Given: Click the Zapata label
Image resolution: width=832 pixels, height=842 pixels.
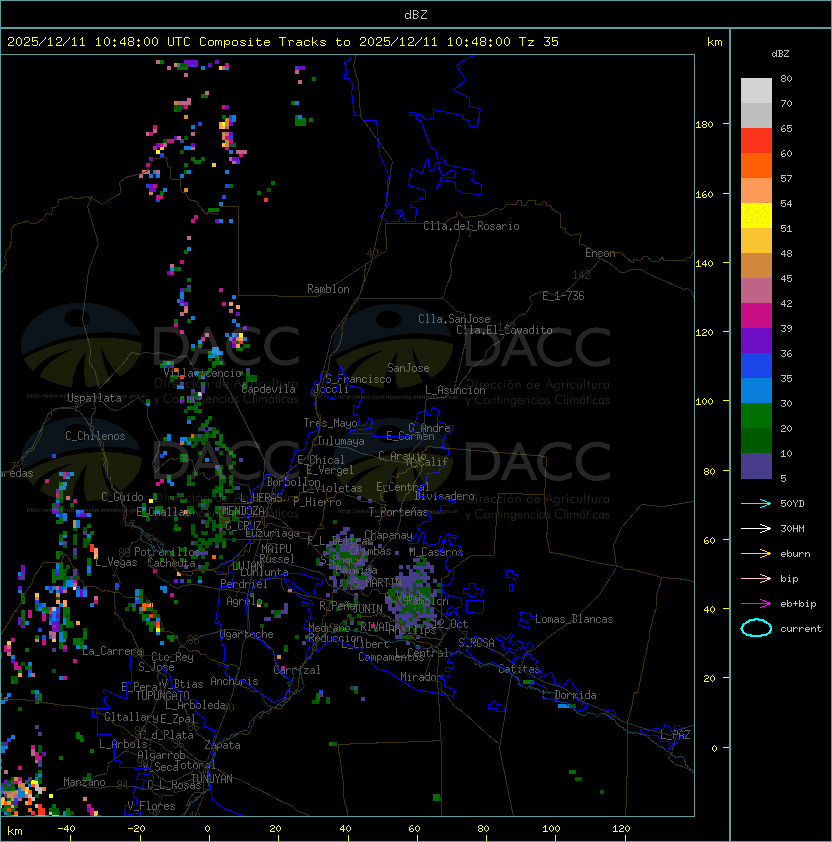Looking at the screenshot, I should click(x=222, y=745).
